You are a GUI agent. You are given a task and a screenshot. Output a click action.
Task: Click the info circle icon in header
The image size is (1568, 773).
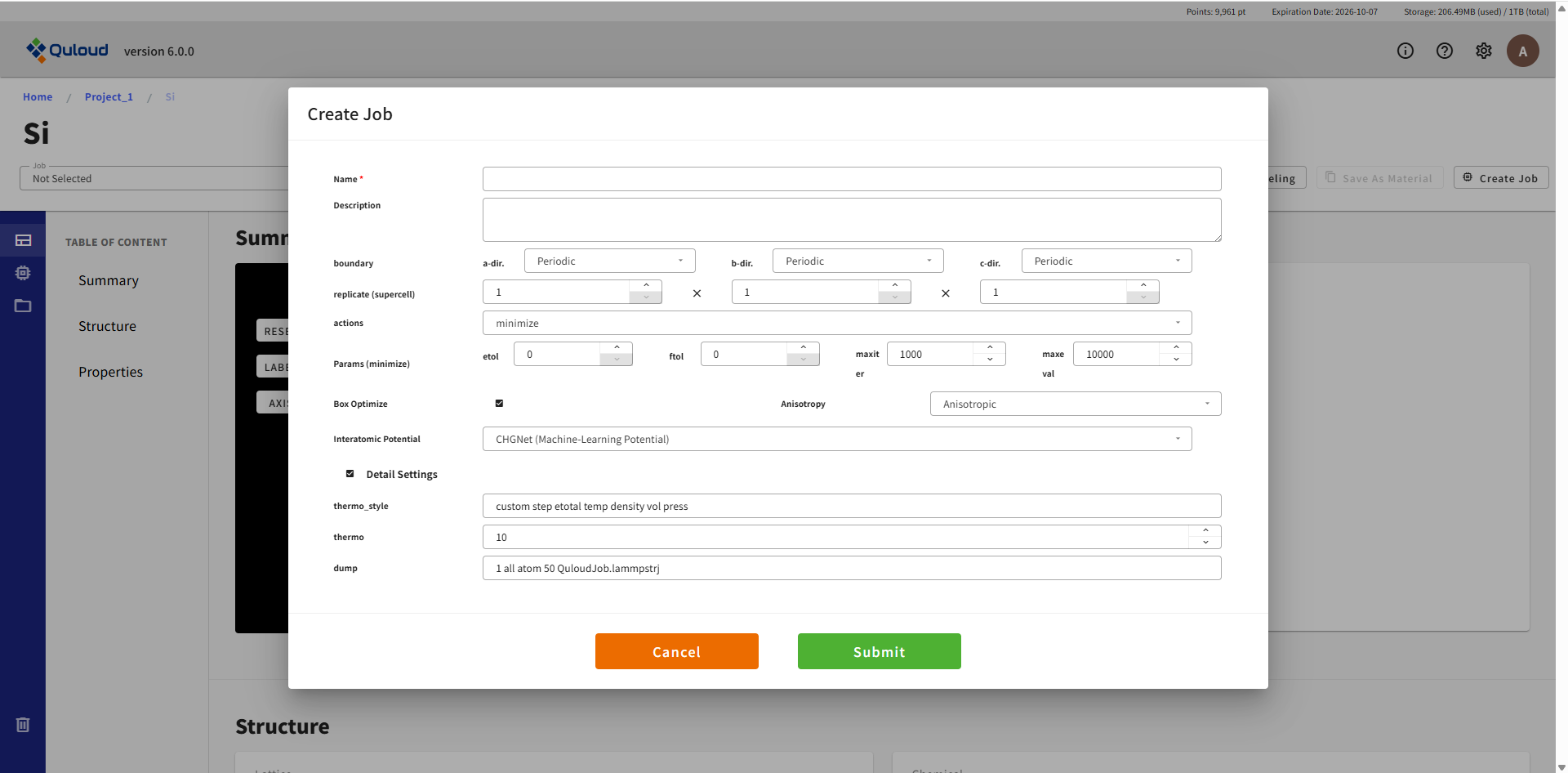click(x=1405, y=51)
